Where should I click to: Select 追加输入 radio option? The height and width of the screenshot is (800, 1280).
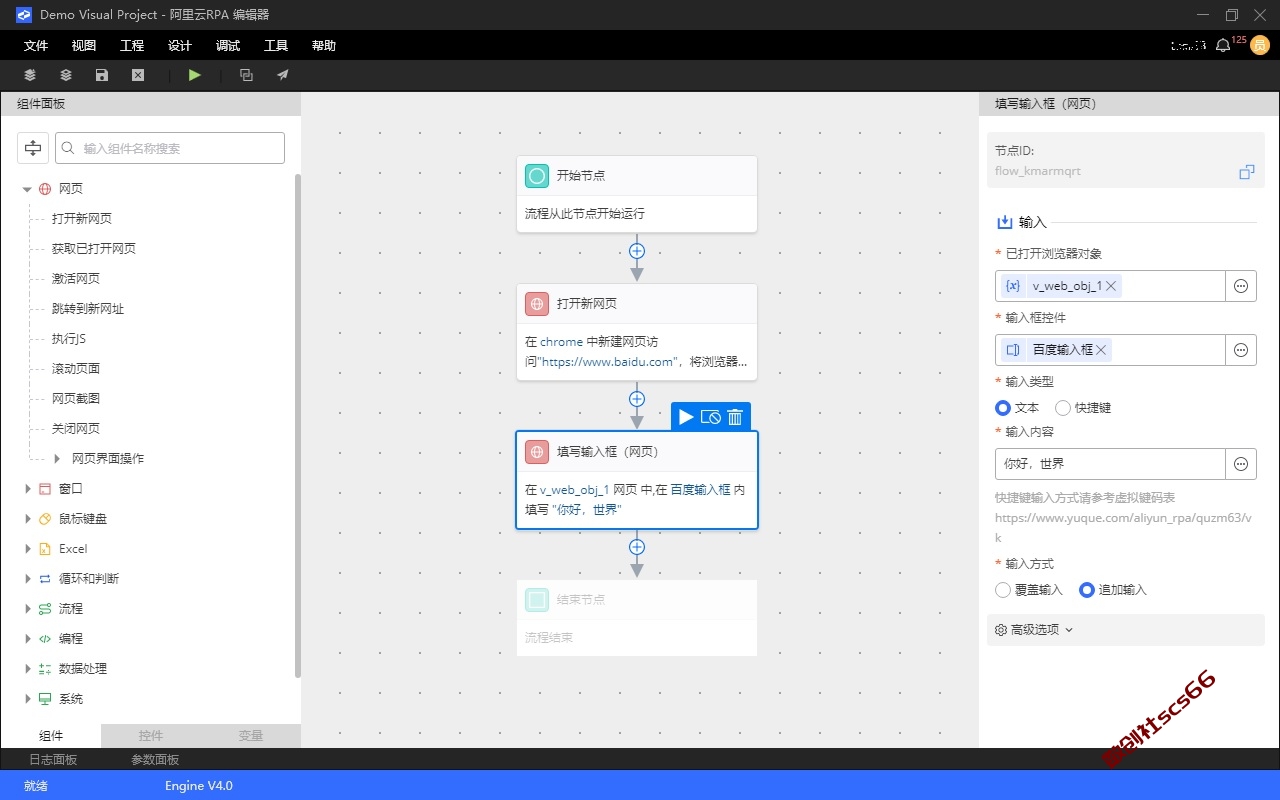pyautogui.click(x=1087, y=590)
